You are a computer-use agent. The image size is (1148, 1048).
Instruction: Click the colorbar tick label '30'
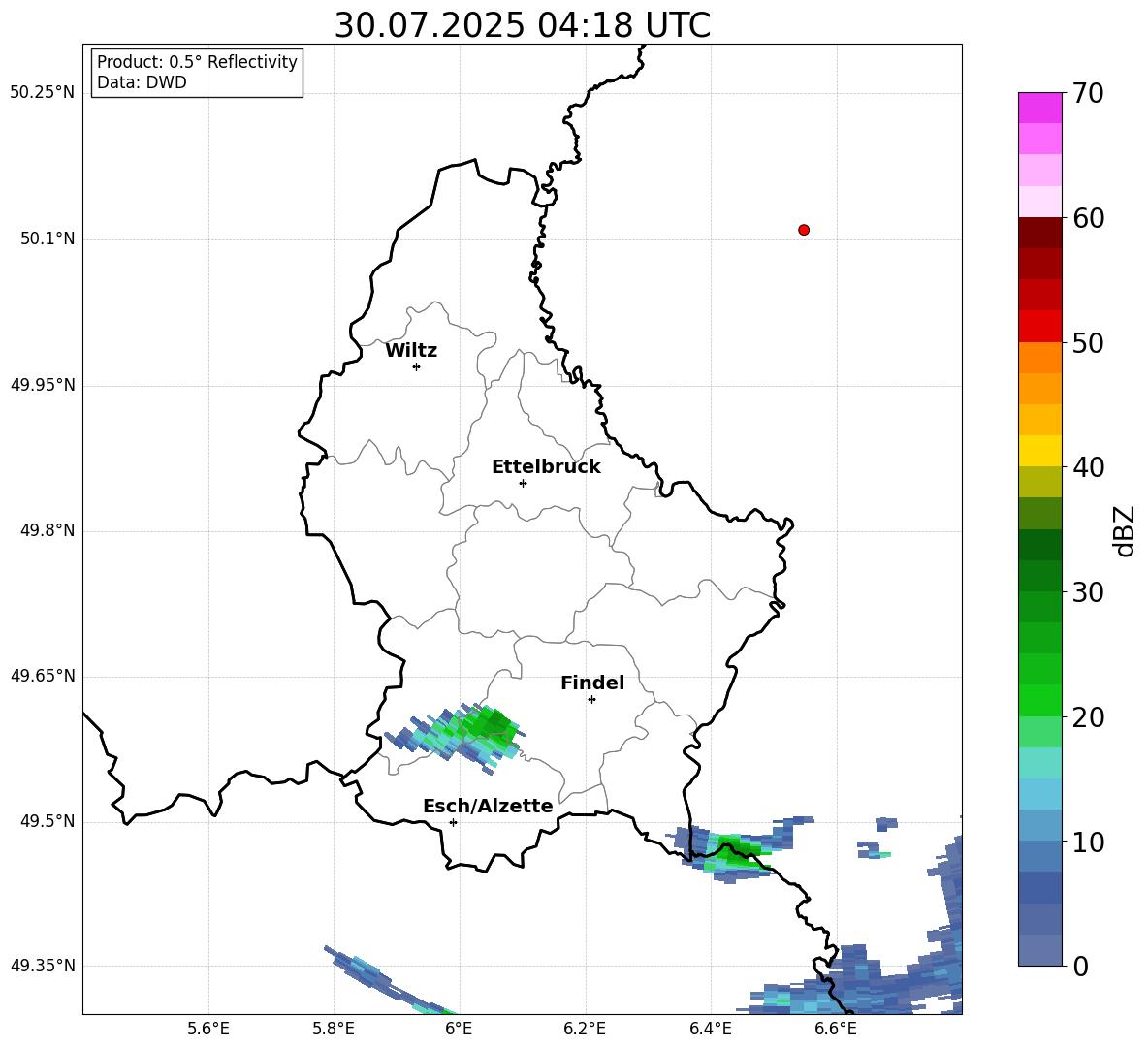1088,592
